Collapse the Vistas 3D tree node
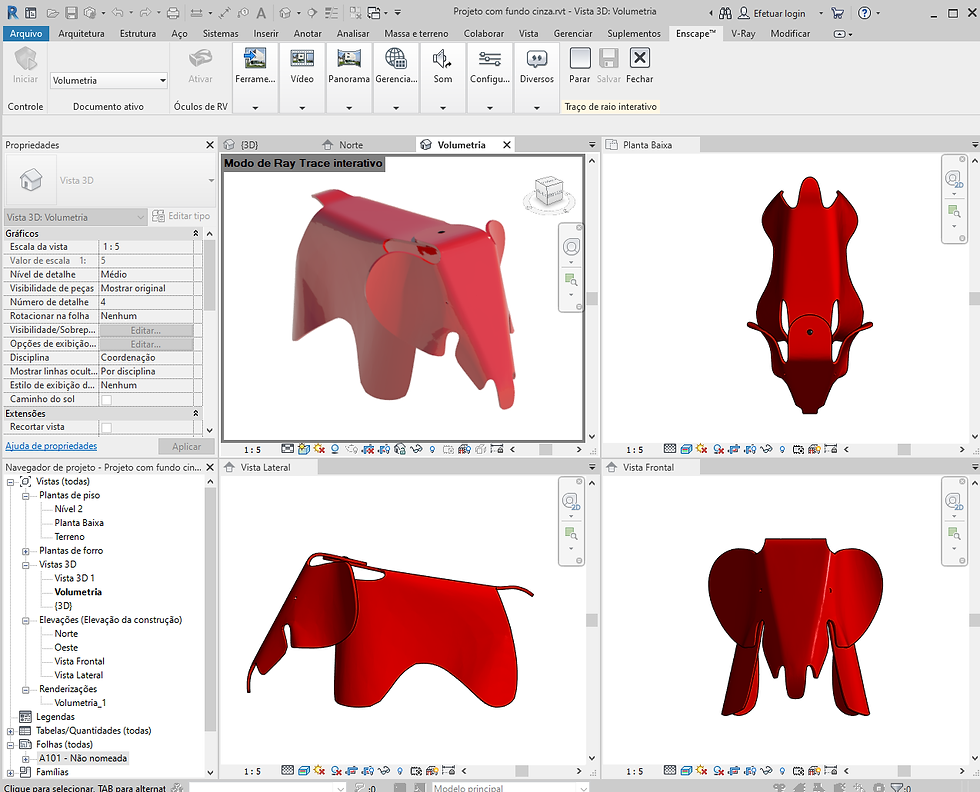The height and width of the screenshot is (792, 980). (26, 564)
